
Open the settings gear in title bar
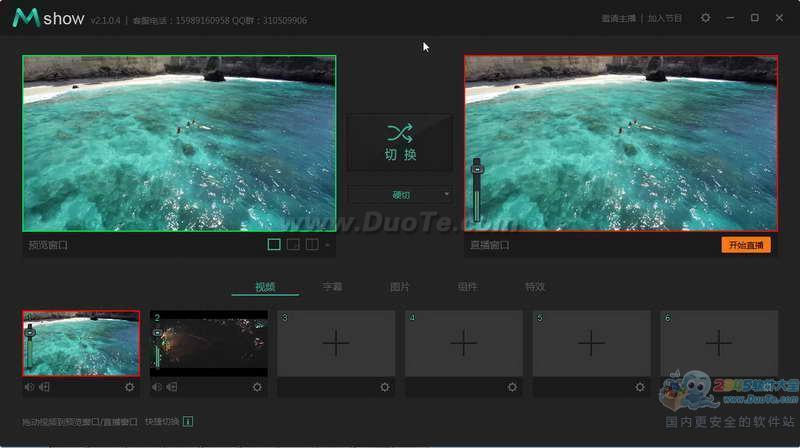pyautogui.click(x=705, y=18)
